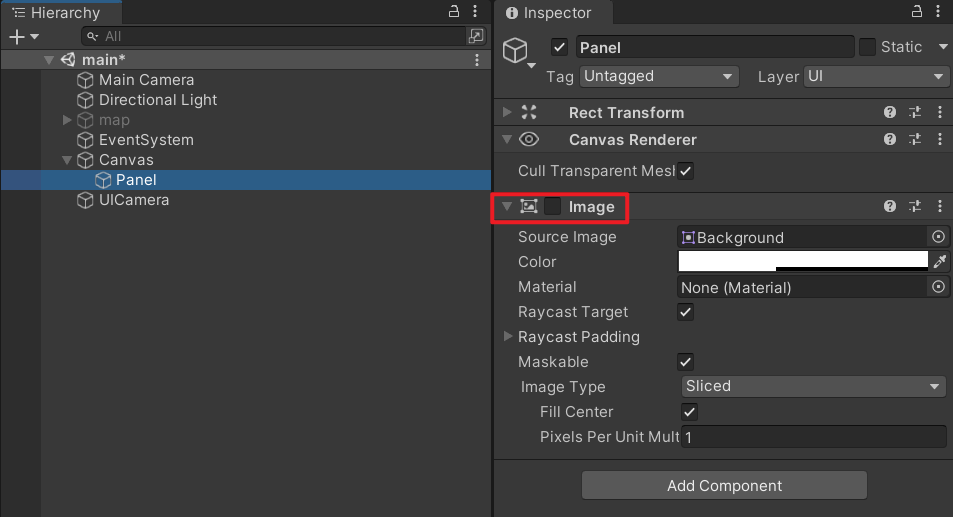
Task: Open the Image Type Sliced dropdown
Action: point(814,386)
